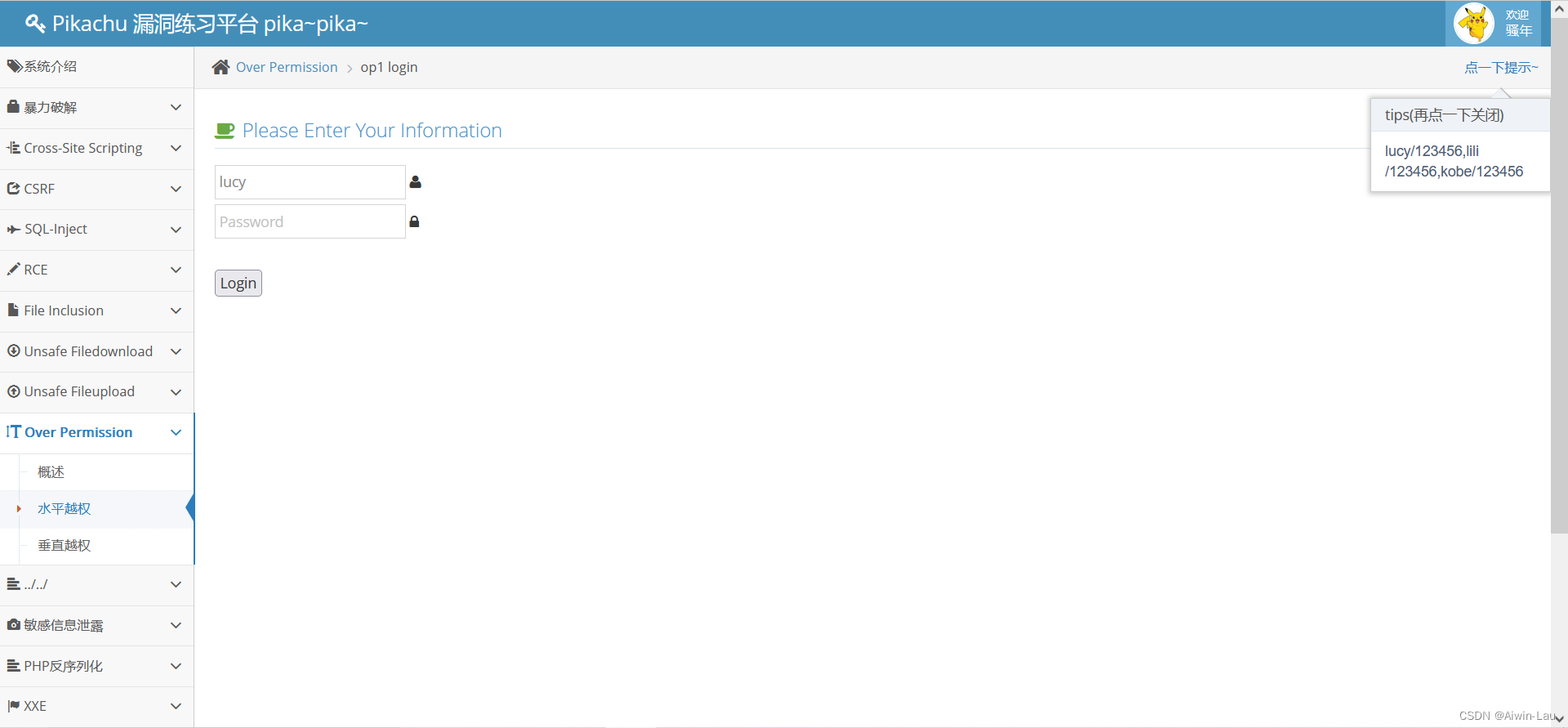Open the 概述 submenu item
This screenshot has width=1568, height=728.
(x=96, y=472)
